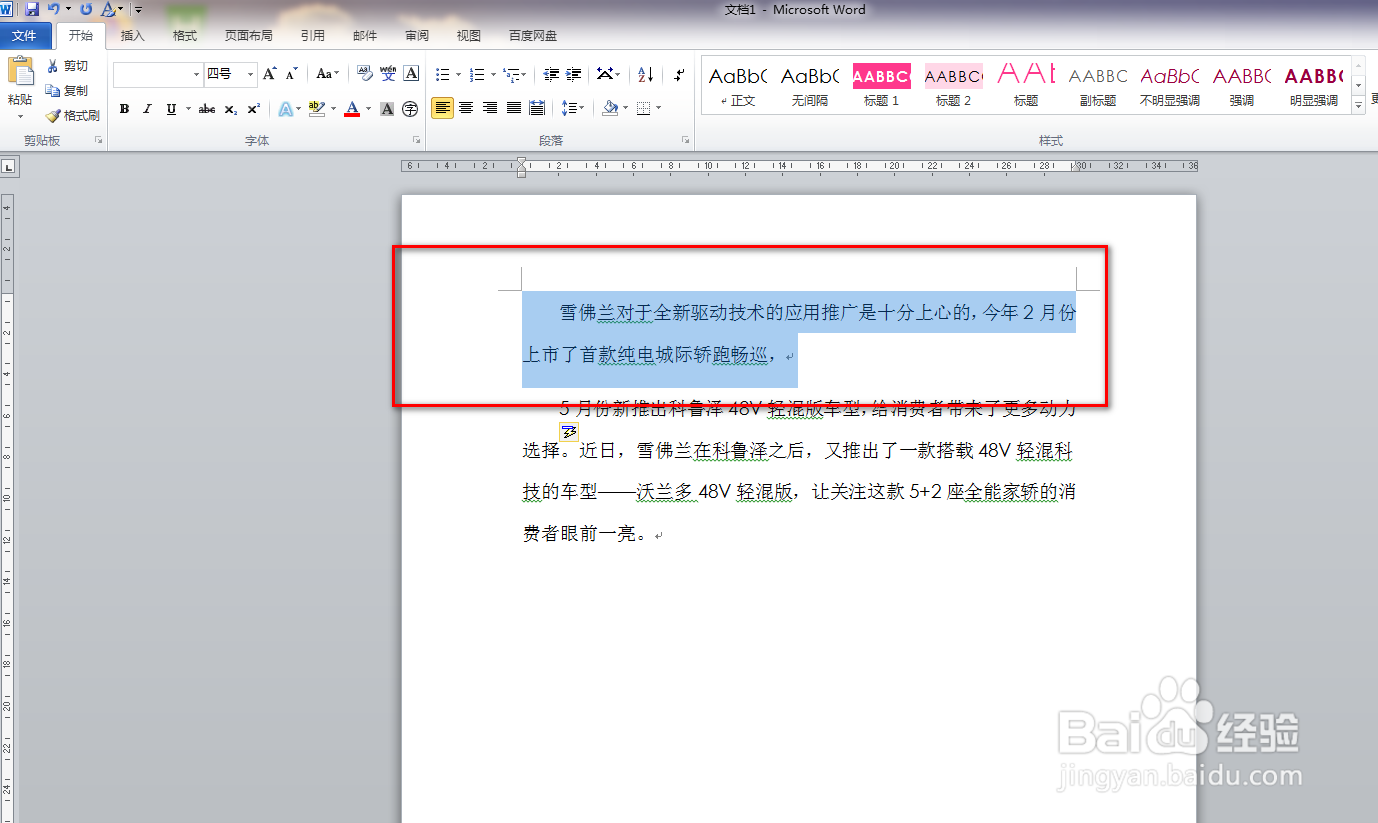The width and height of the screenshot is (1378, 823).
Task: Expand the styles gallery more arrow
Action: coord(1358,106)
